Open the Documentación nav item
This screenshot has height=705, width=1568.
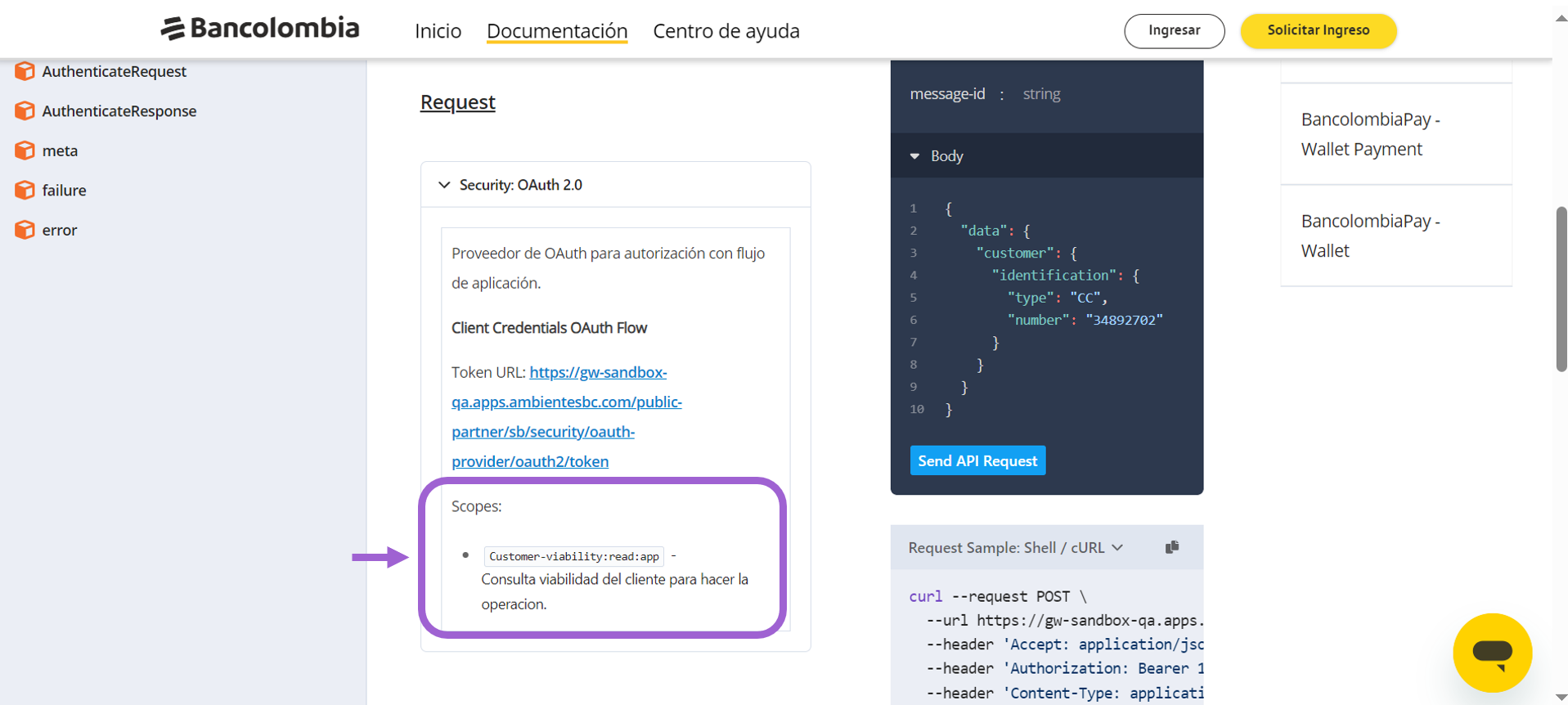[x=557, y=30]
